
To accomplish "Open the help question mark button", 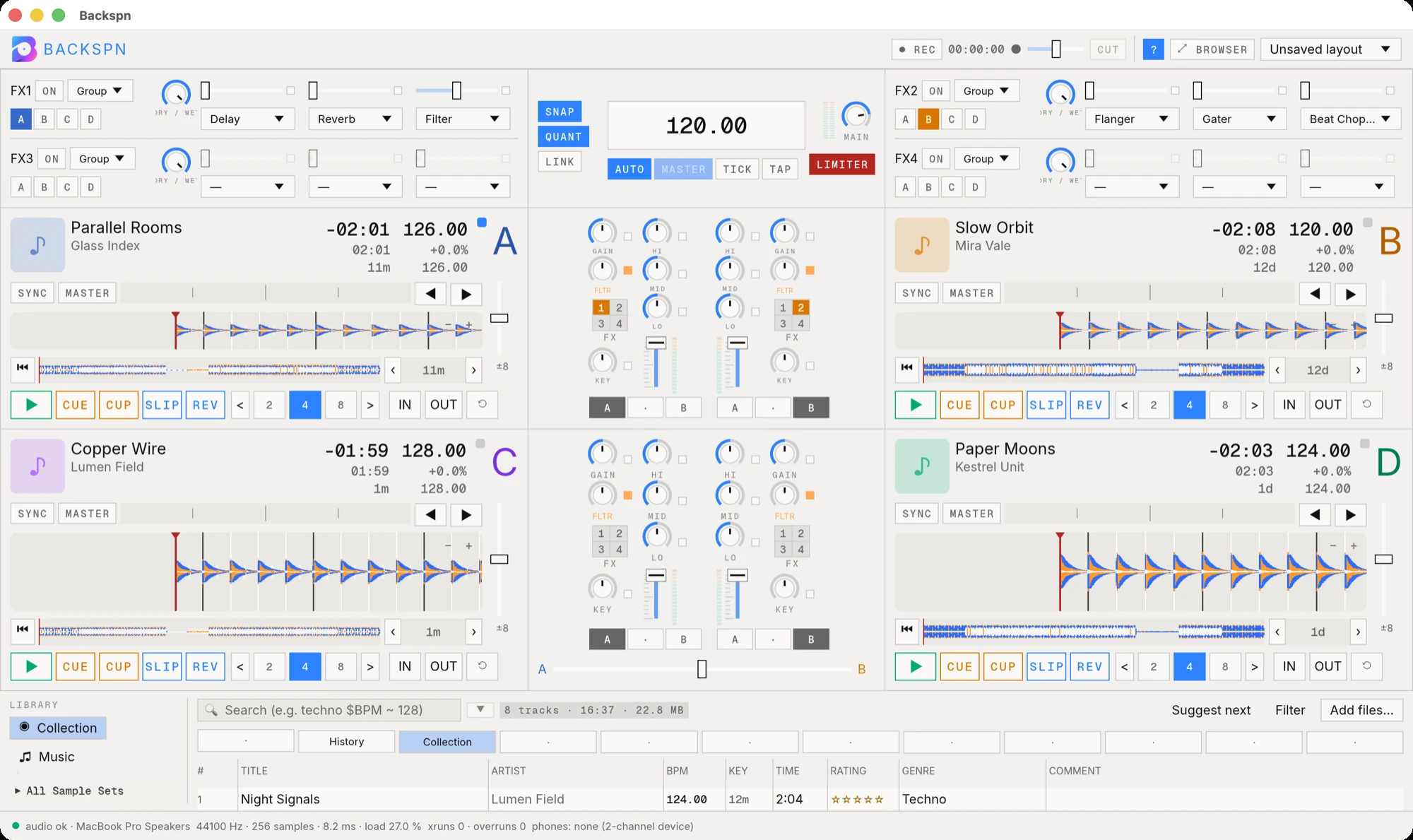I will point(1154,49).
